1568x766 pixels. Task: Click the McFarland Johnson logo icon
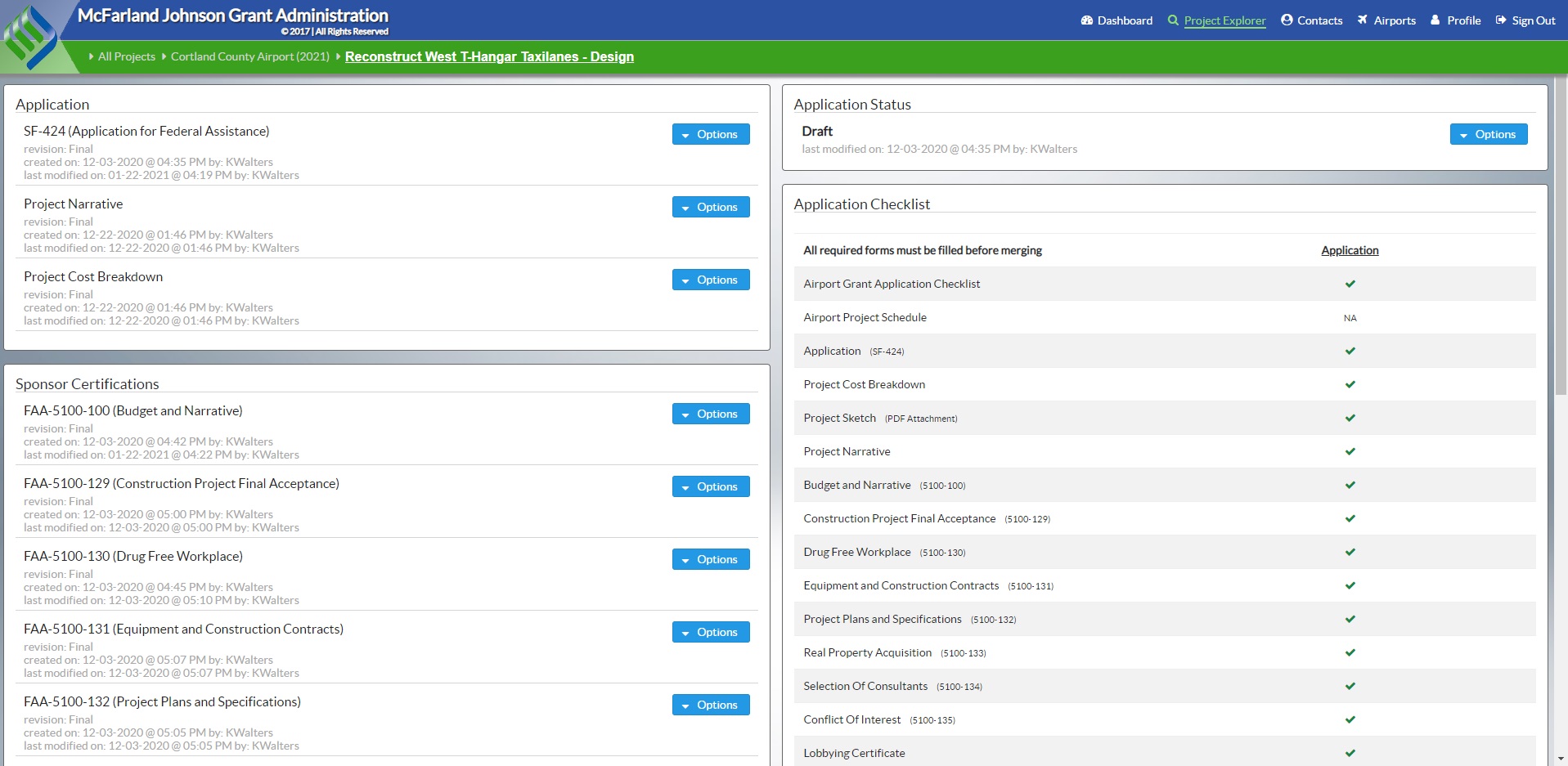click(x=31, y=37)
